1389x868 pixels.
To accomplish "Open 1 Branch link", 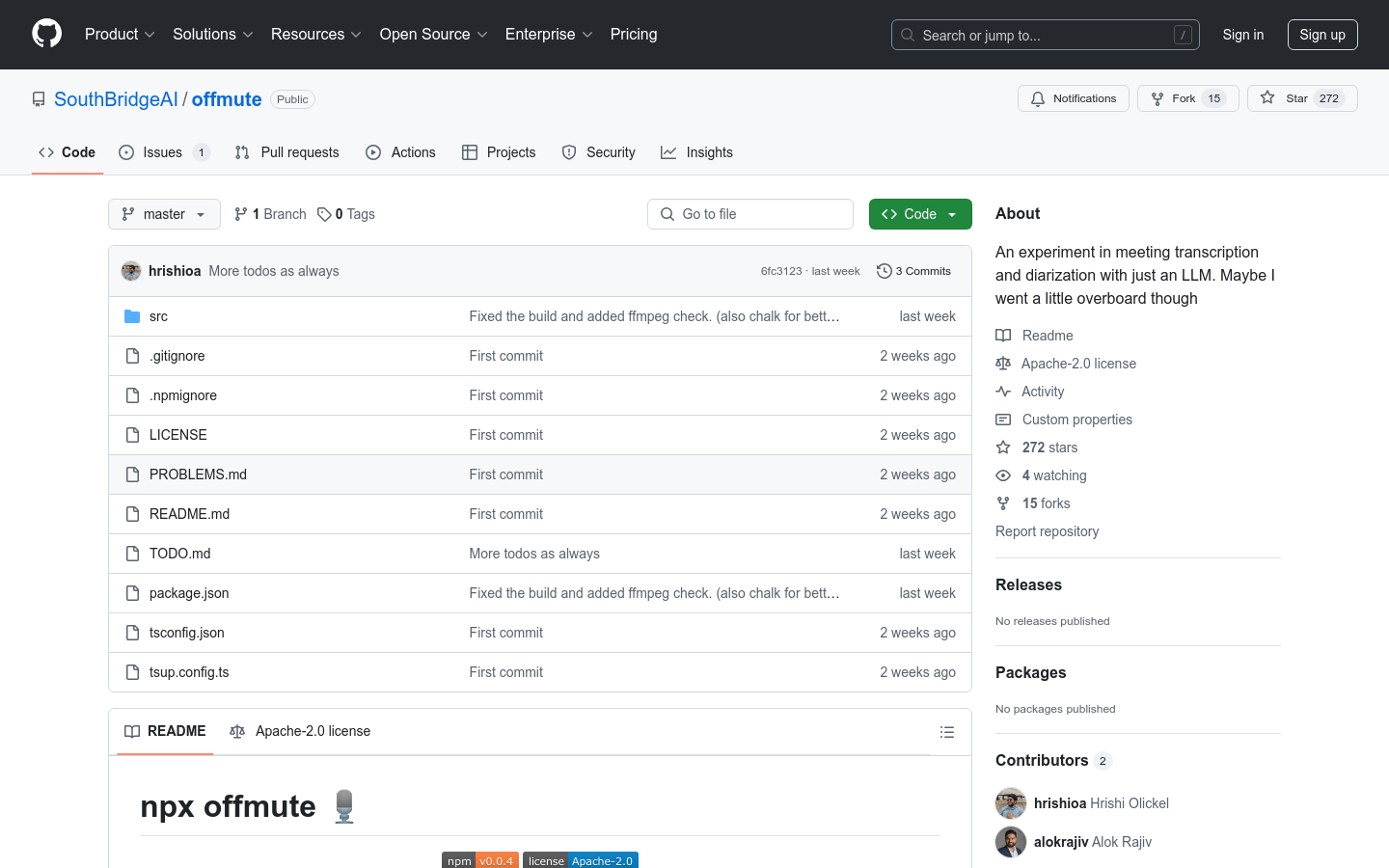I will [270, 214].
